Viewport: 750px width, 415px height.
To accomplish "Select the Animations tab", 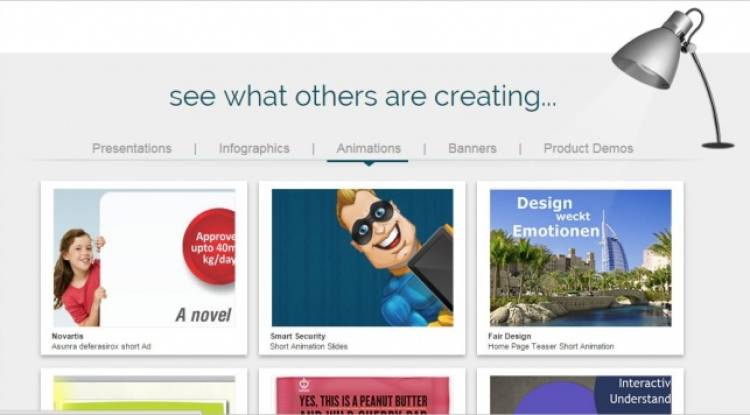I will coord(368,148).
